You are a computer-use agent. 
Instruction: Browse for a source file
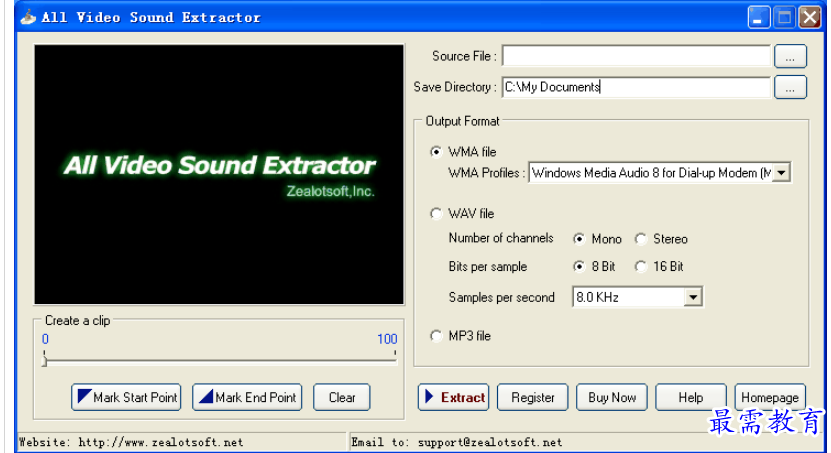pos(790,56)
